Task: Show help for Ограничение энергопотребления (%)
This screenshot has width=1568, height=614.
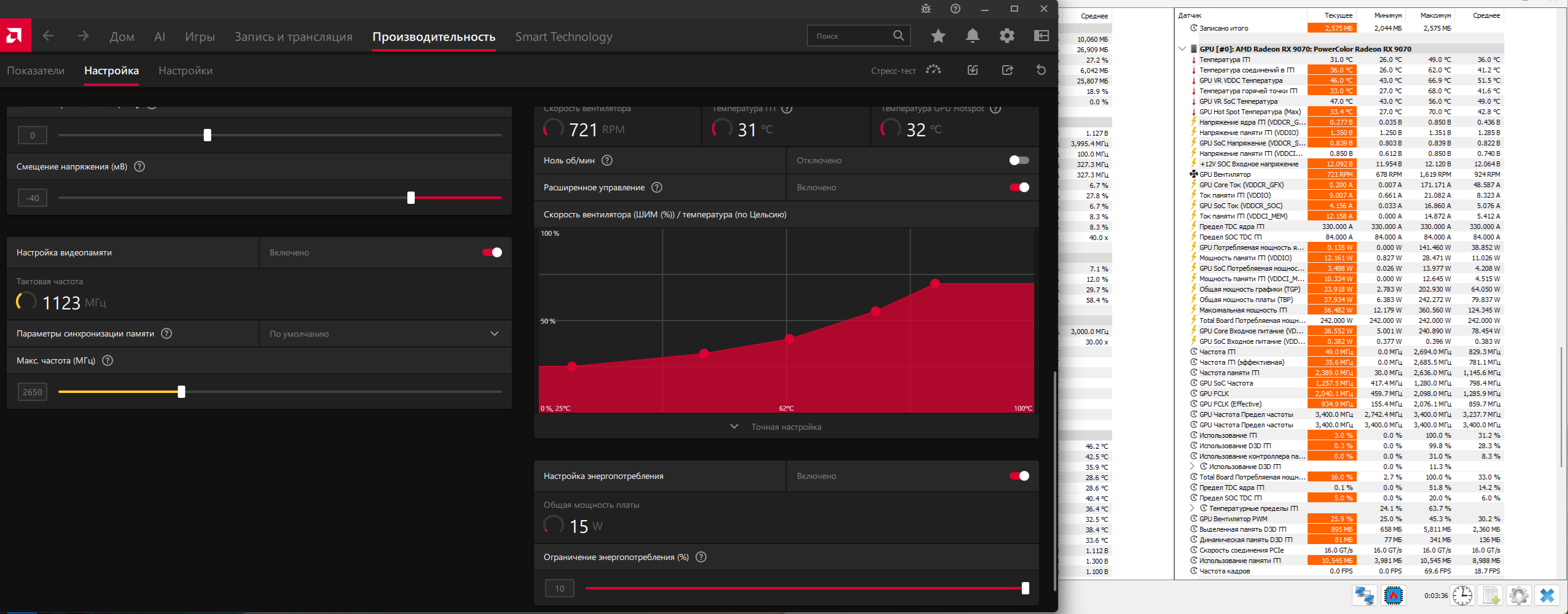Action: (x=701, y=557)
